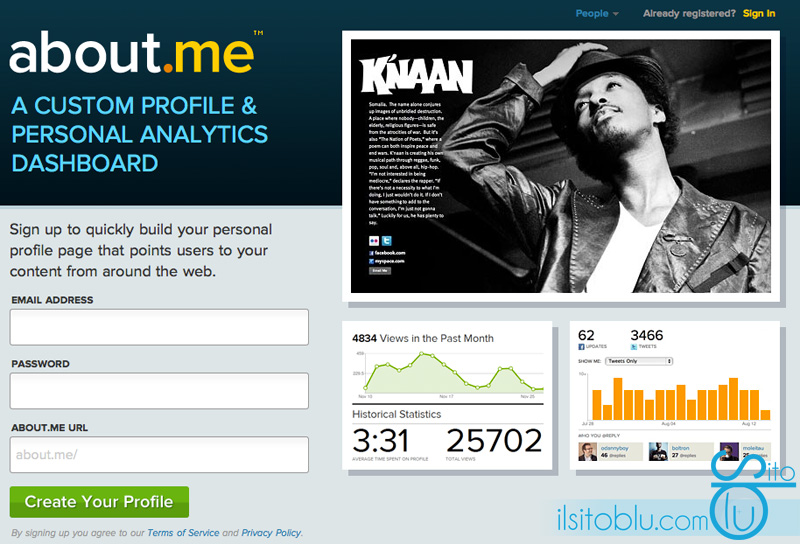Open the odannyboy avatar thumbnail
This screenshot has height=544, width=800.
[x=587, y=452]
